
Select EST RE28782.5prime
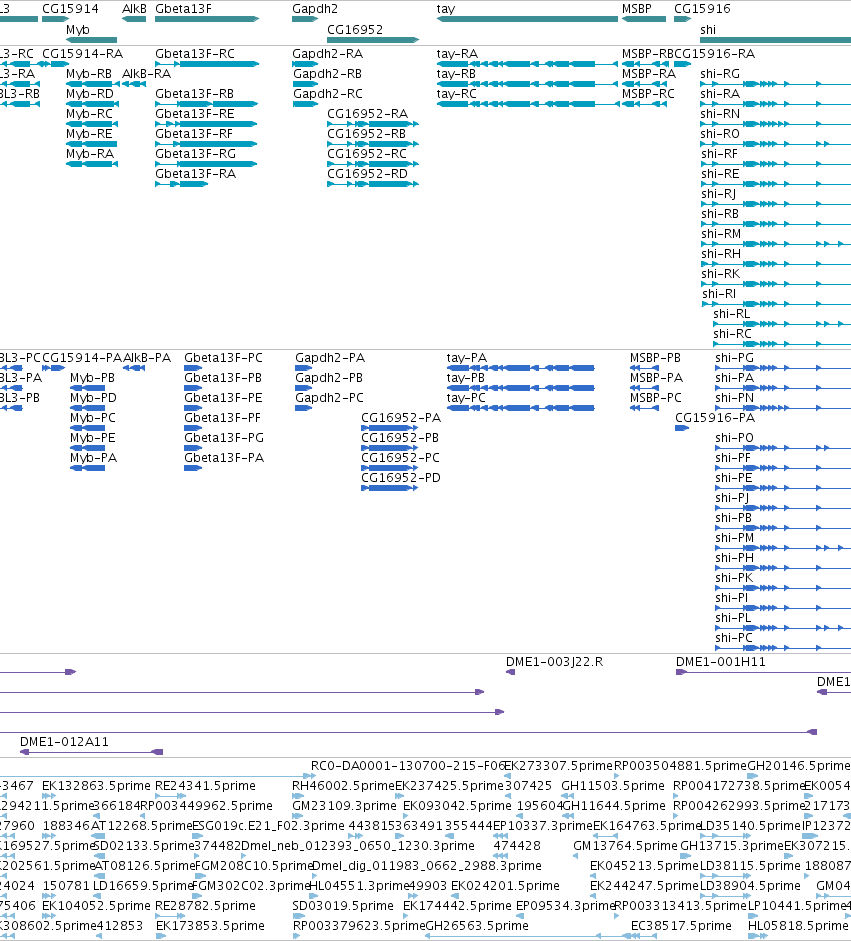205,906
